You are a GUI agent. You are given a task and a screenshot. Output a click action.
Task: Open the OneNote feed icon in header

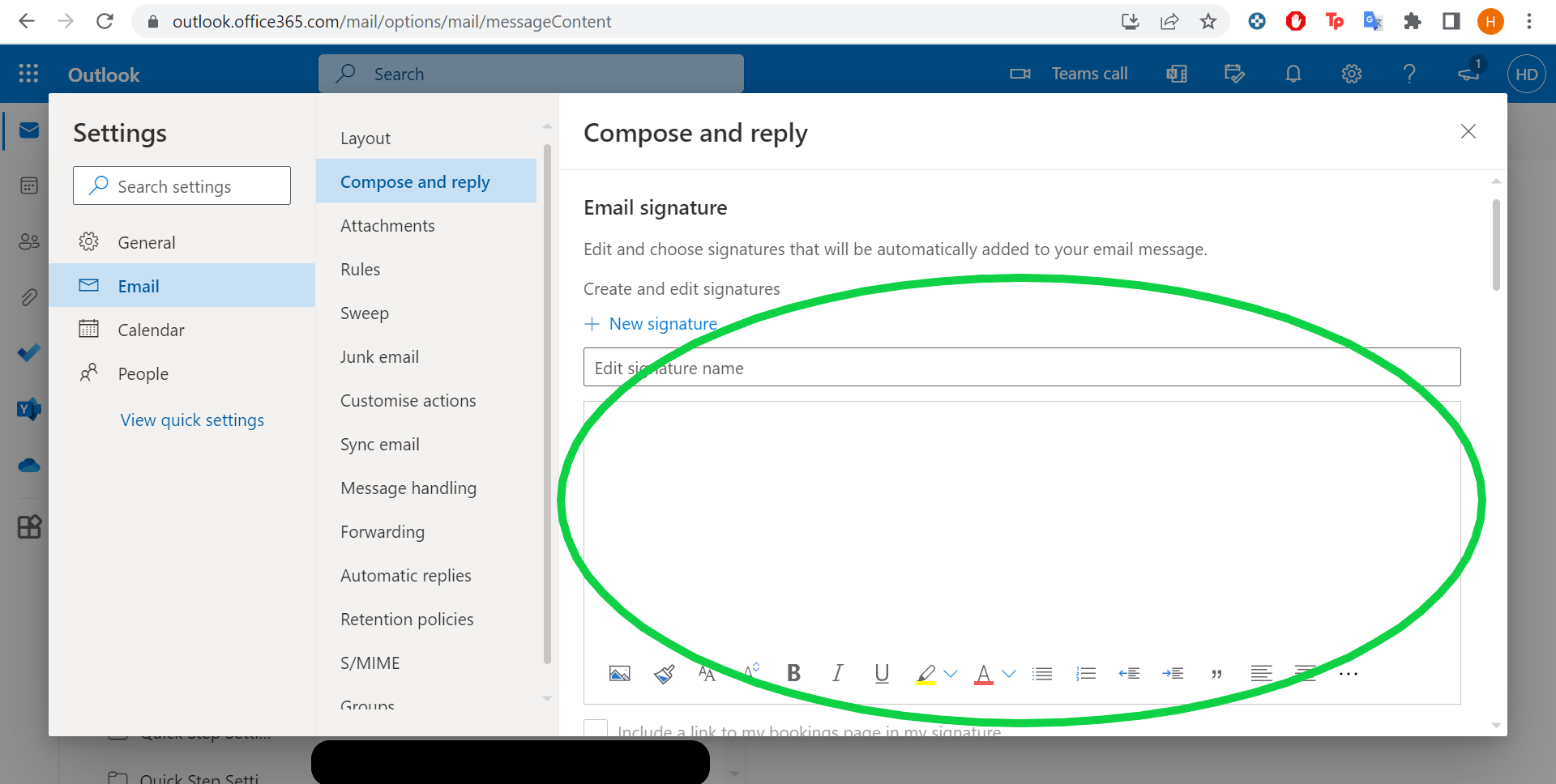[1177, 74]
